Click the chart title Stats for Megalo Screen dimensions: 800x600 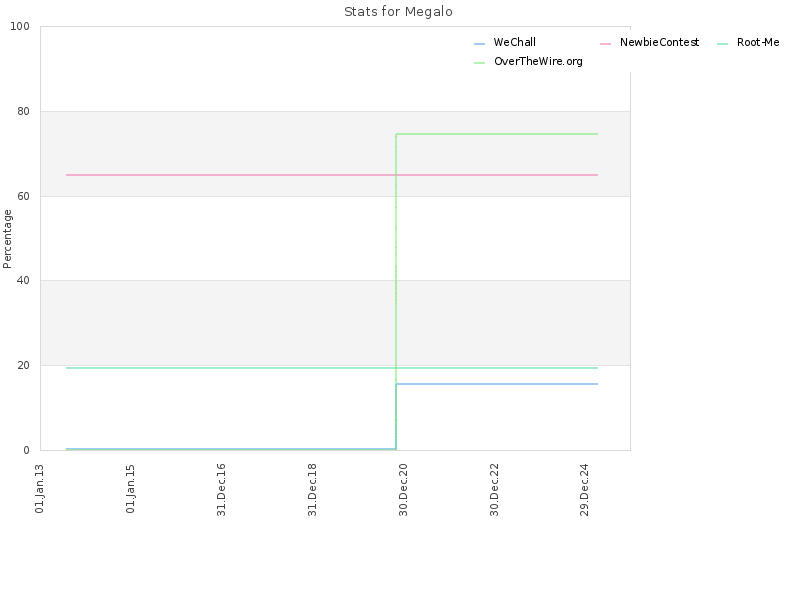tap(398, 12)
